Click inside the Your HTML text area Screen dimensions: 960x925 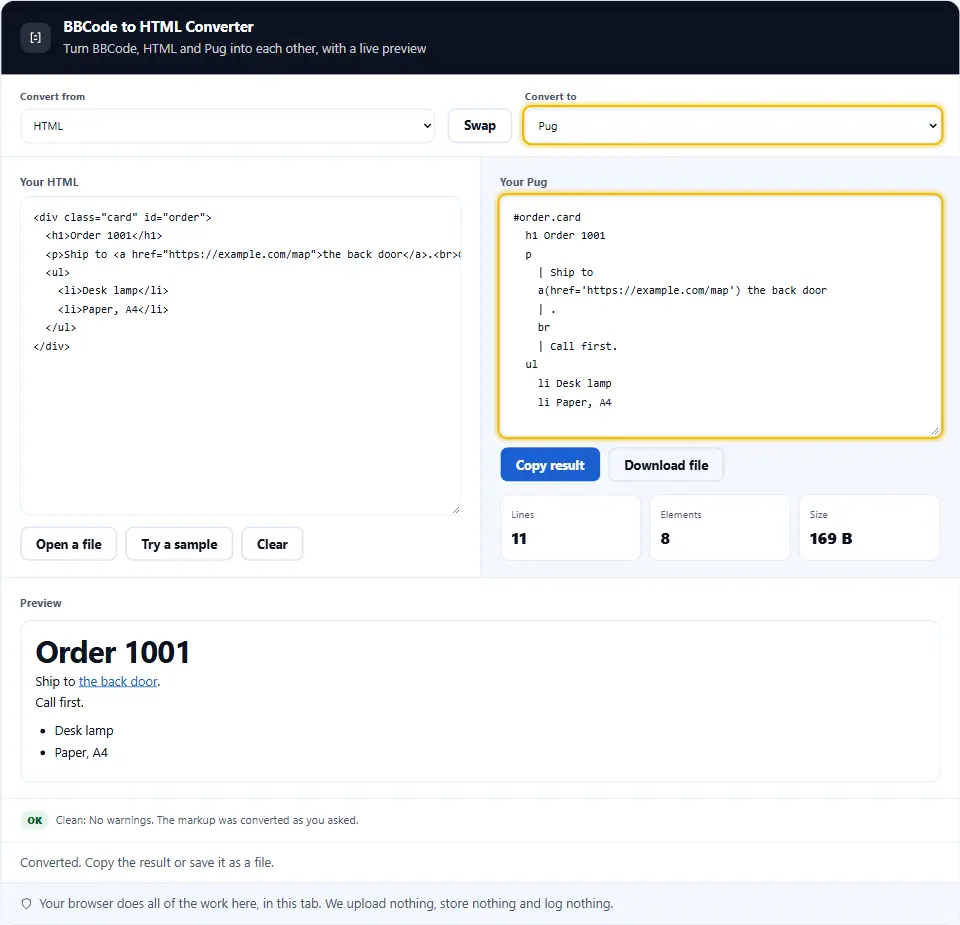[241, 356]
